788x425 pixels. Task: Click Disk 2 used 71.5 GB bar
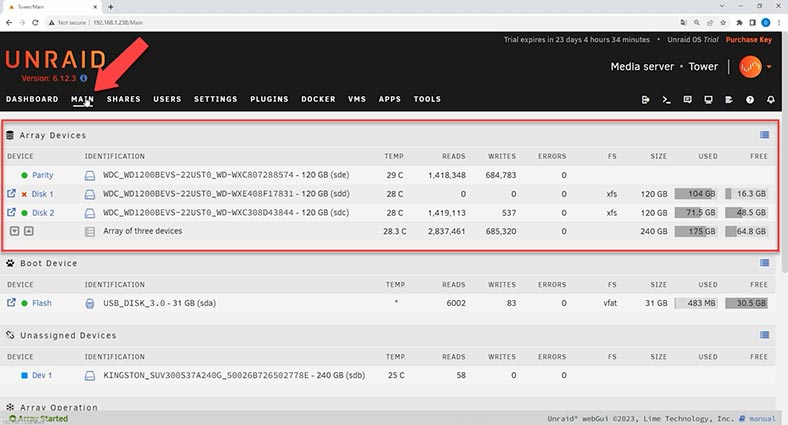click(696, 212)
